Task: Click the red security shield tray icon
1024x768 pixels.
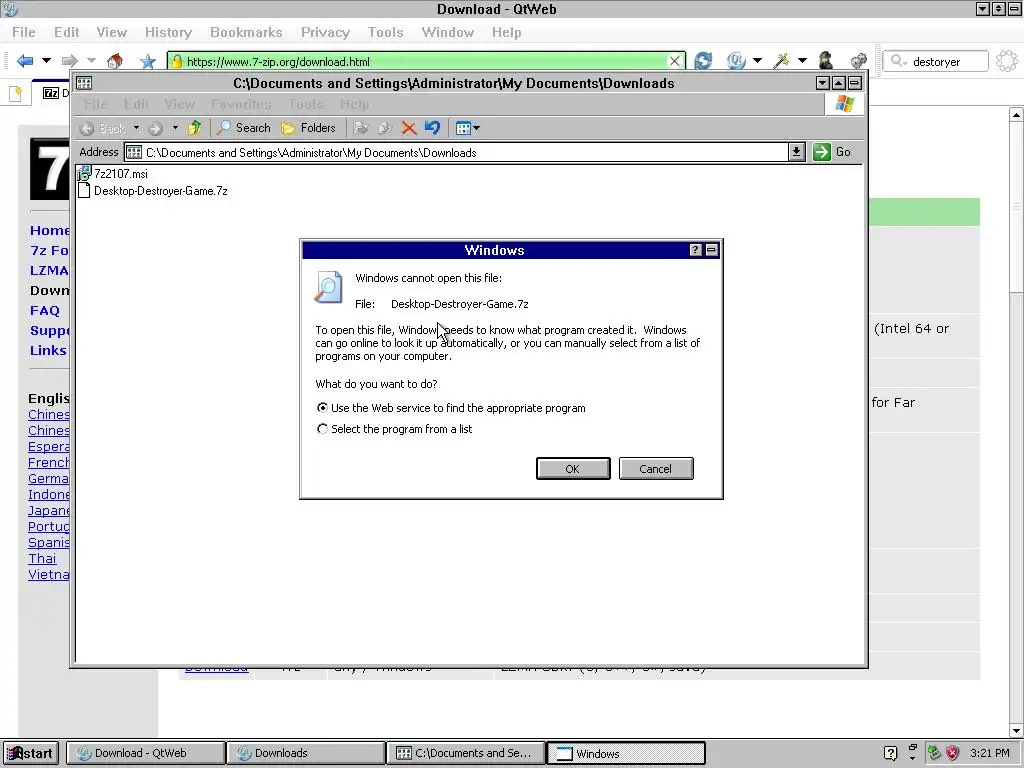Action: 953,753
